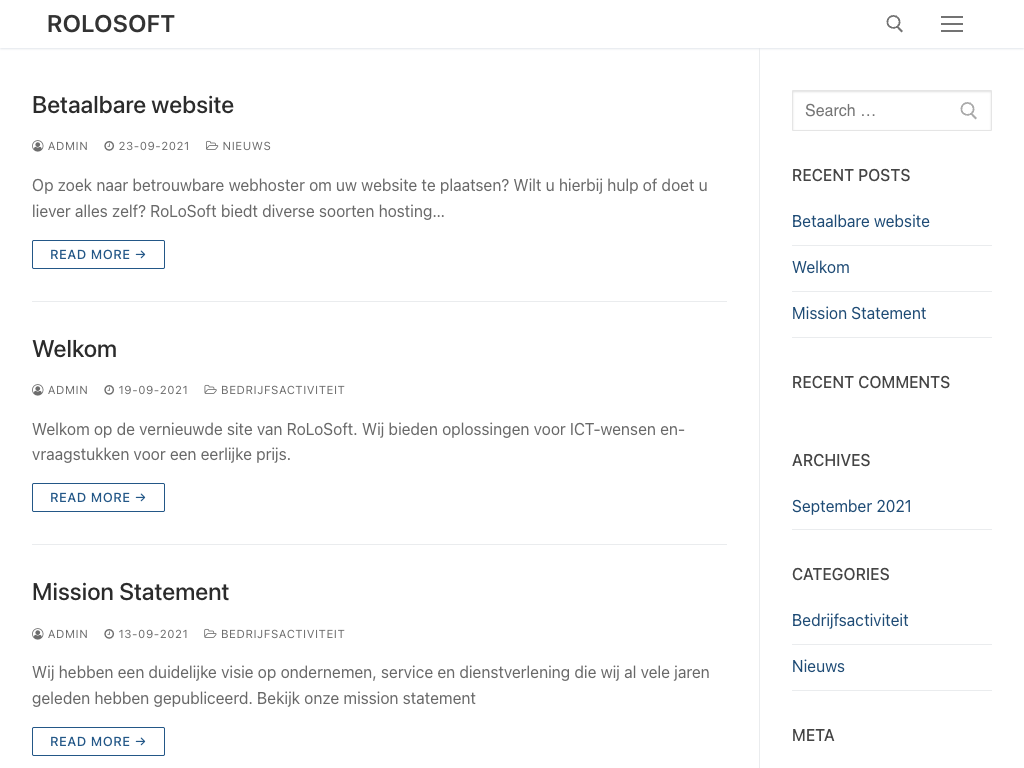The image size is (1024, 768).
Task: Open Bedrijfsactiviteit in sidebar Categories
Action: (x=849, y=620)
